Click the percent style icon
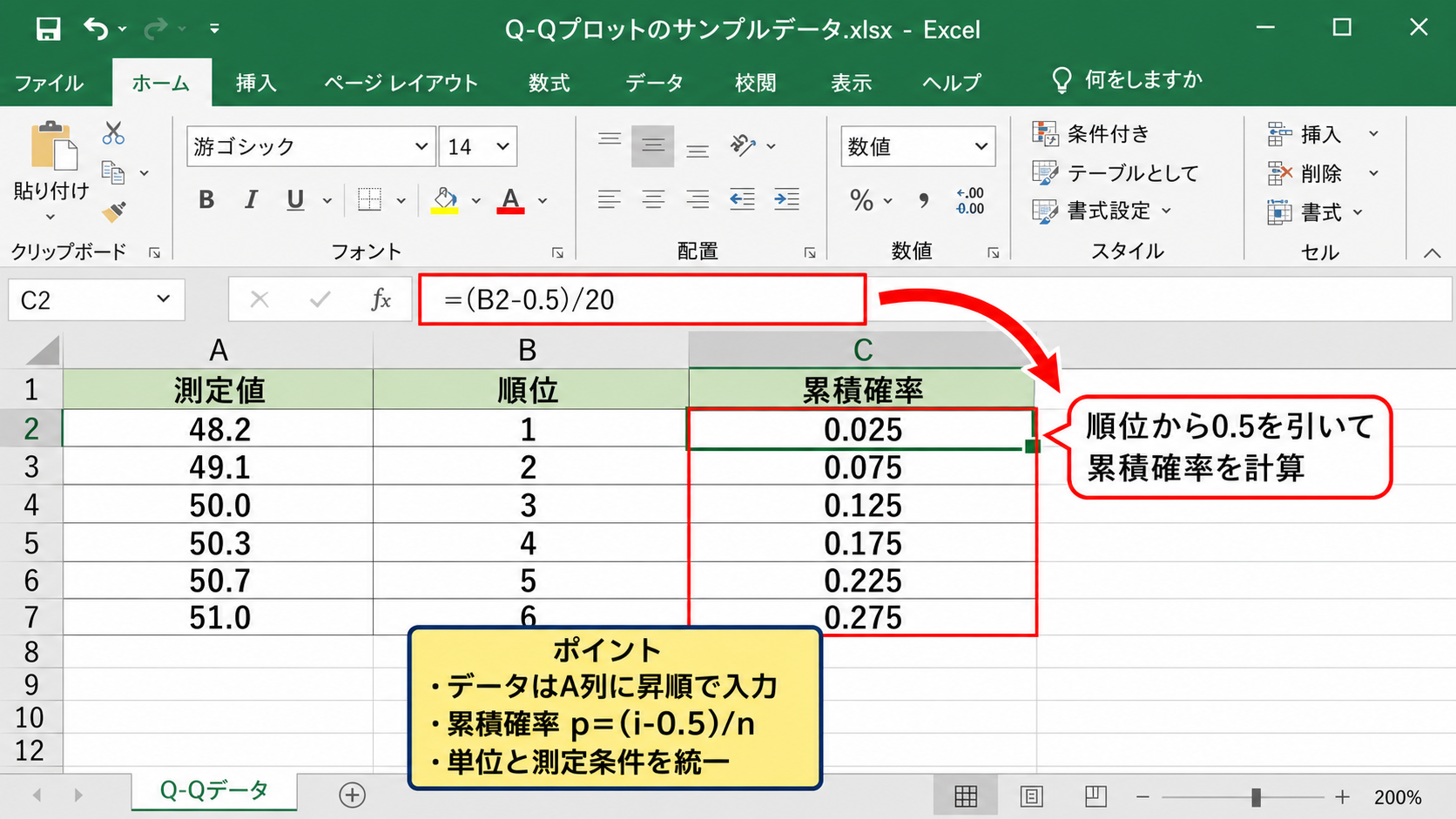The height and width of the screenshot is (819, 1456). coord(861,200)
